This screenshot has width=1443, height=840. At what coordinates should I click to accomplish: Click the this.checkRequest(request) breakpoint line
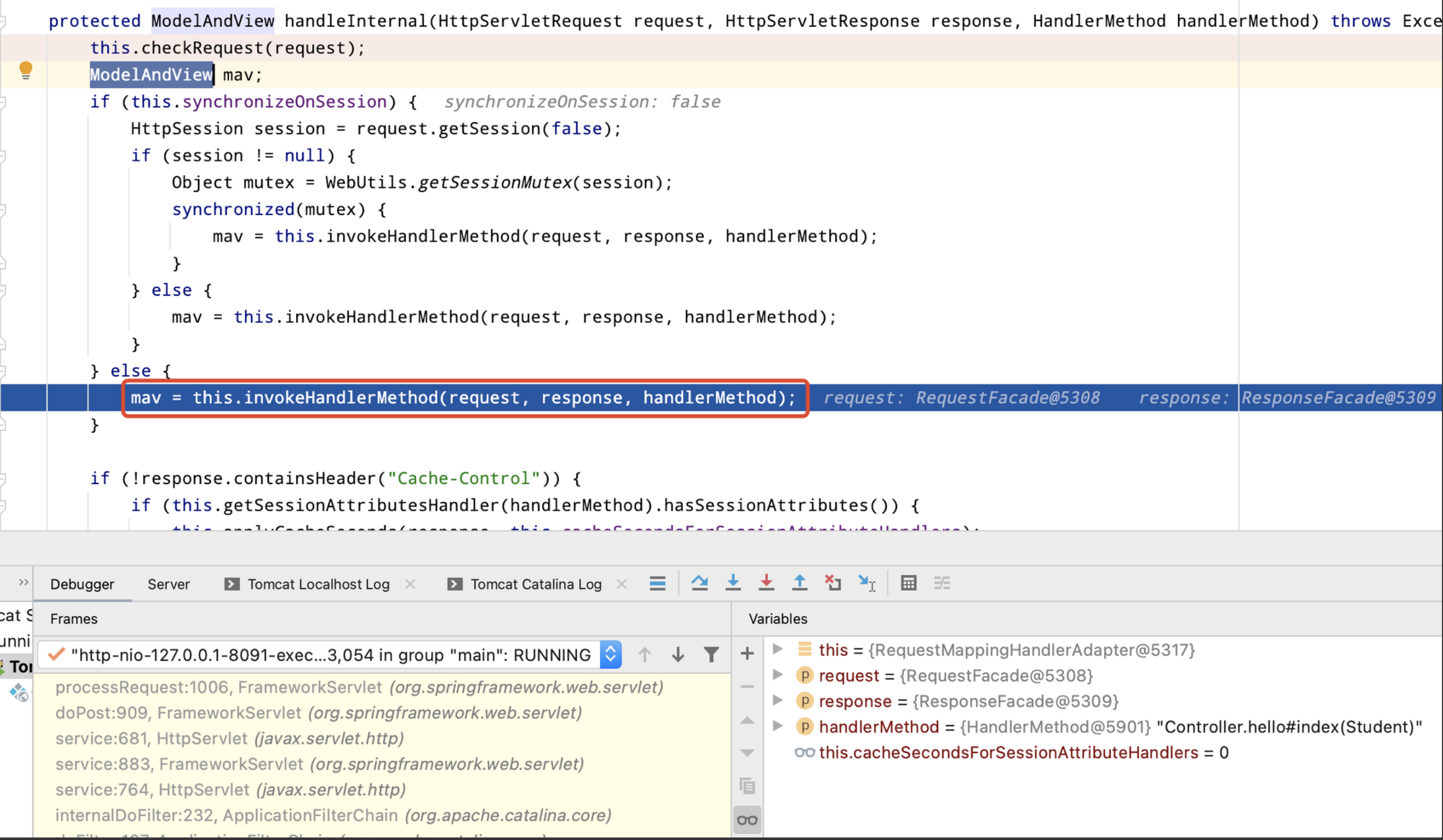point(228,48)
